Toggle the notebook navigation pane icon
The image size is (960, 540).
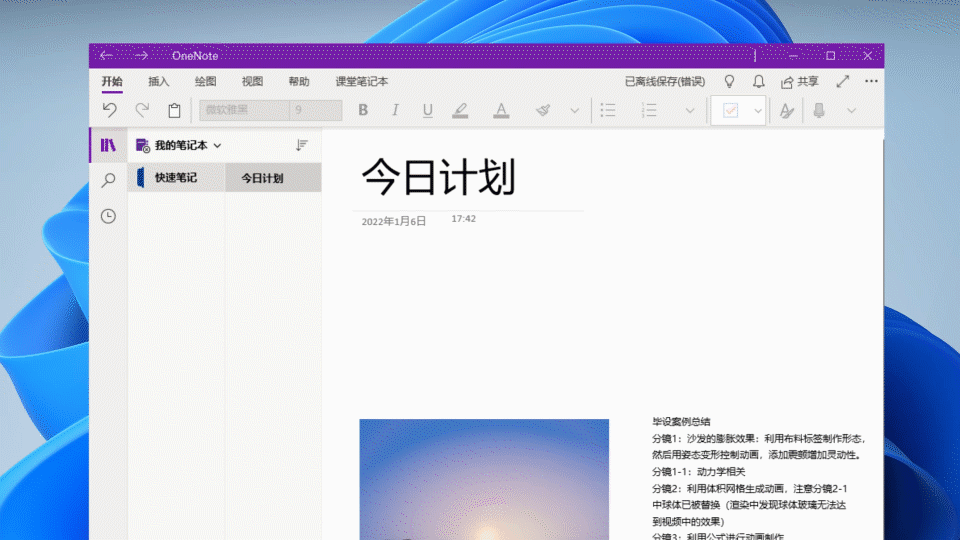(x=108, y=145)
